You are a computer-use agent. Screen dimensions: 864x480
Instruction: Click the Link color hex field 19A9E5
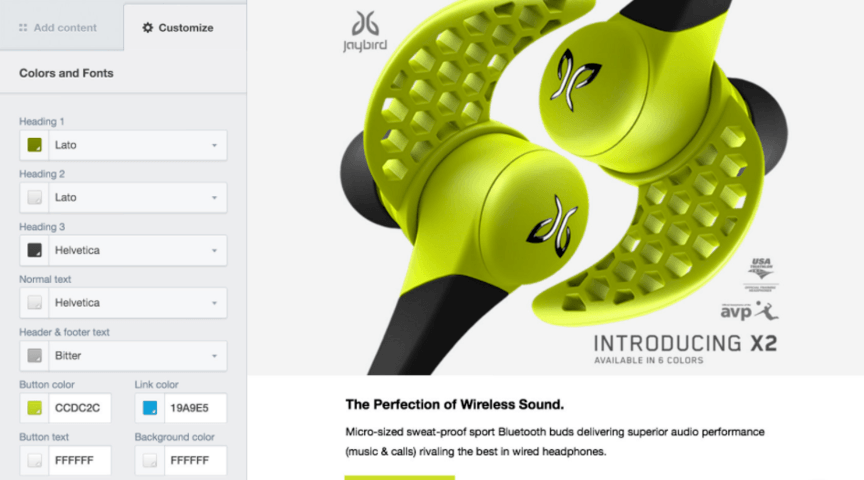click(195, 408)
